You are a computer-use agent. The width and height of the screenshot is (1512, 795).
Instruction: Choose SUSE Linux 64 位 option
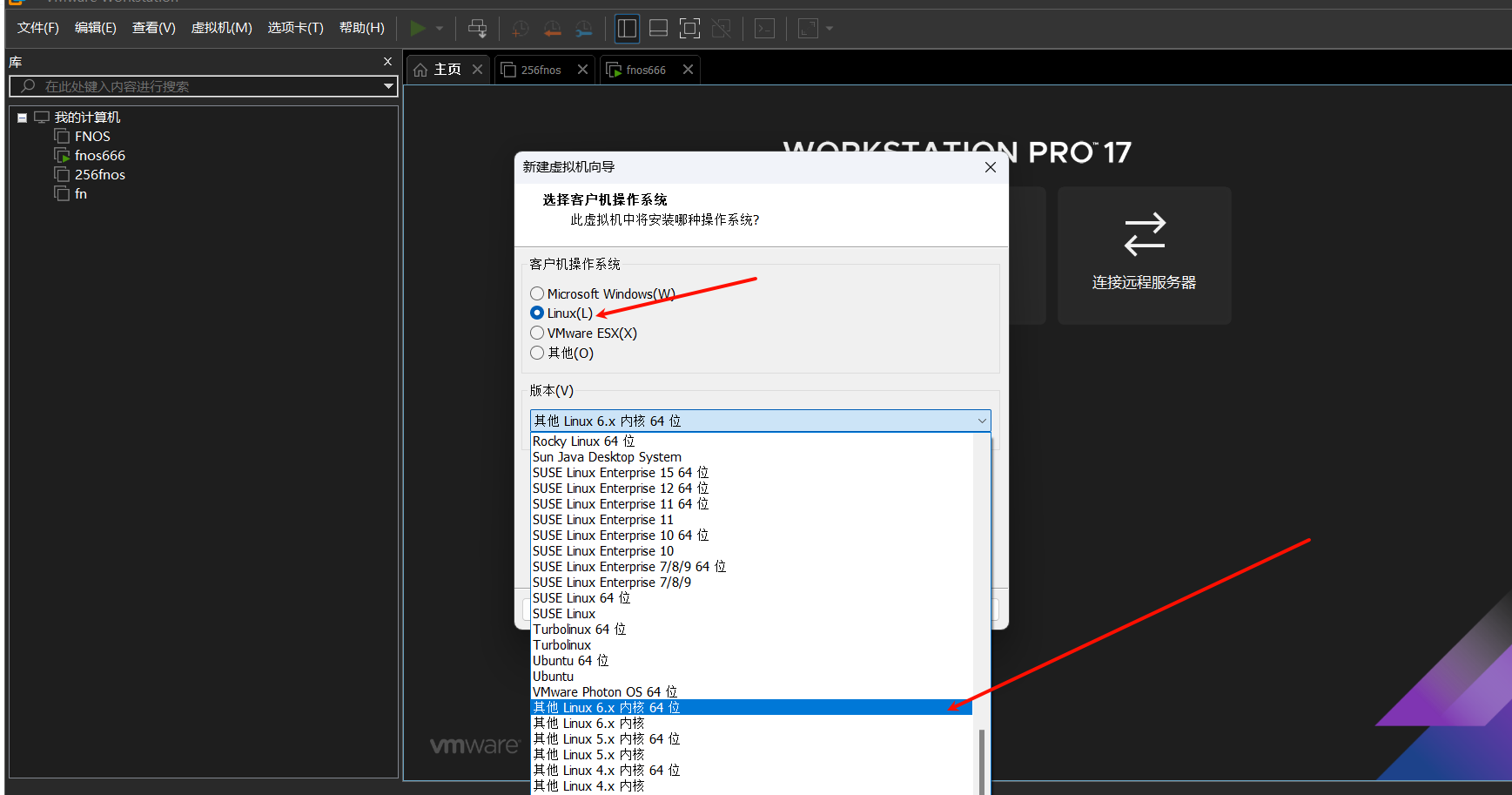coord(751,598)
